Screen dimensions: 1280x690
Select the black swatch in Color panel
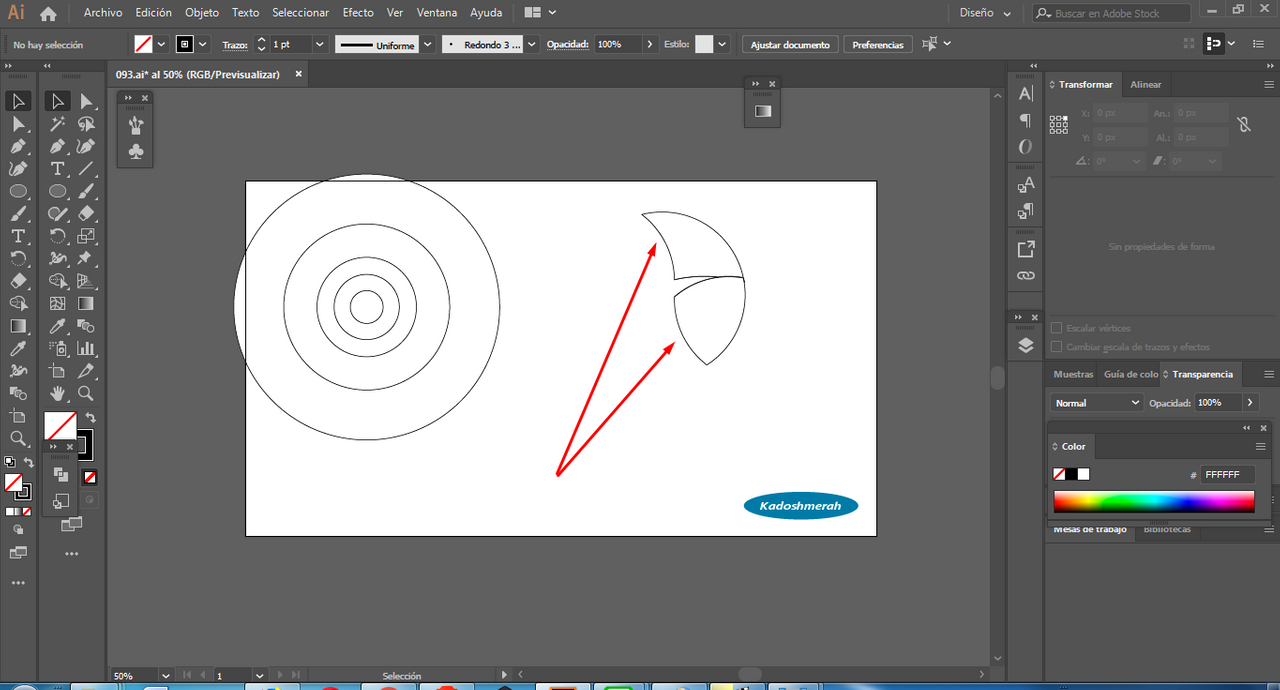pyautogui.click(x=1071, y=474)
